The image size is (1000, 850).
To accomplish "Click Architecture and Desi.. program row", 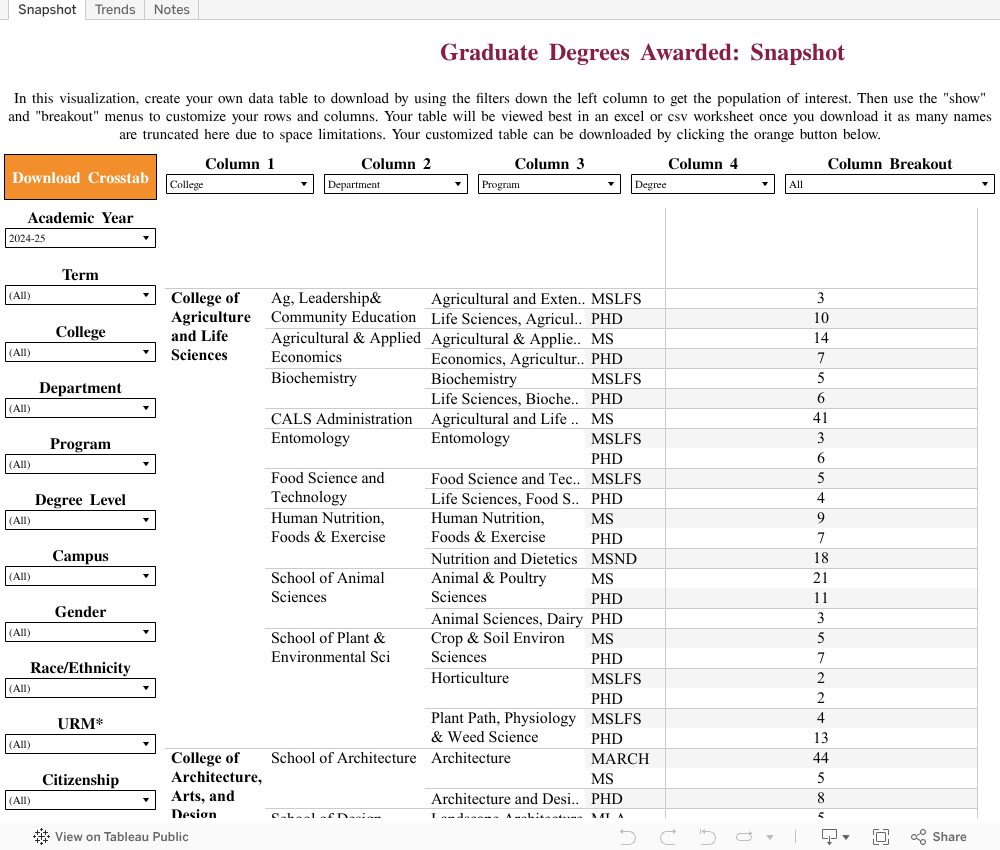I will click(x=505, y=799).
